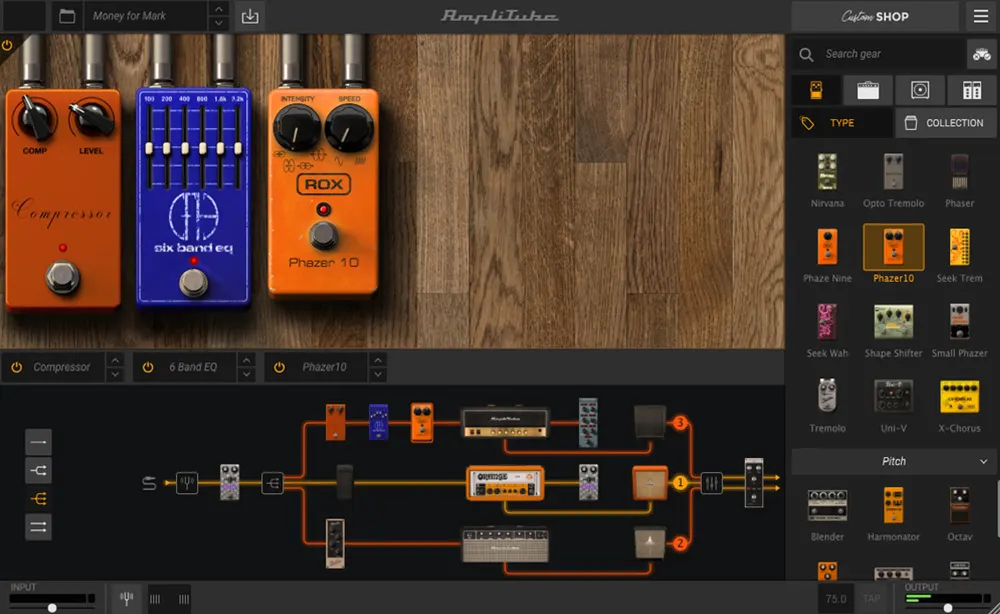Open the preset browser folder icon
The height and width of the screenshot is (614, 1000).
tap(67, 16)
